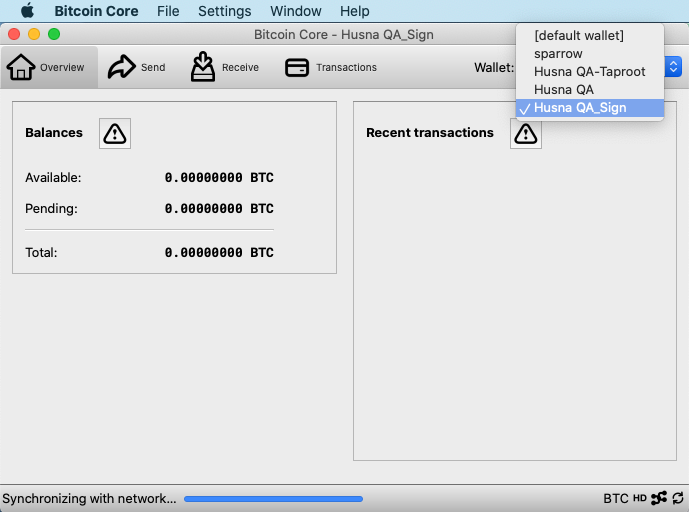
Task: Click the network connections status icon
Action: pyautogui.click(x=659, y=498)
